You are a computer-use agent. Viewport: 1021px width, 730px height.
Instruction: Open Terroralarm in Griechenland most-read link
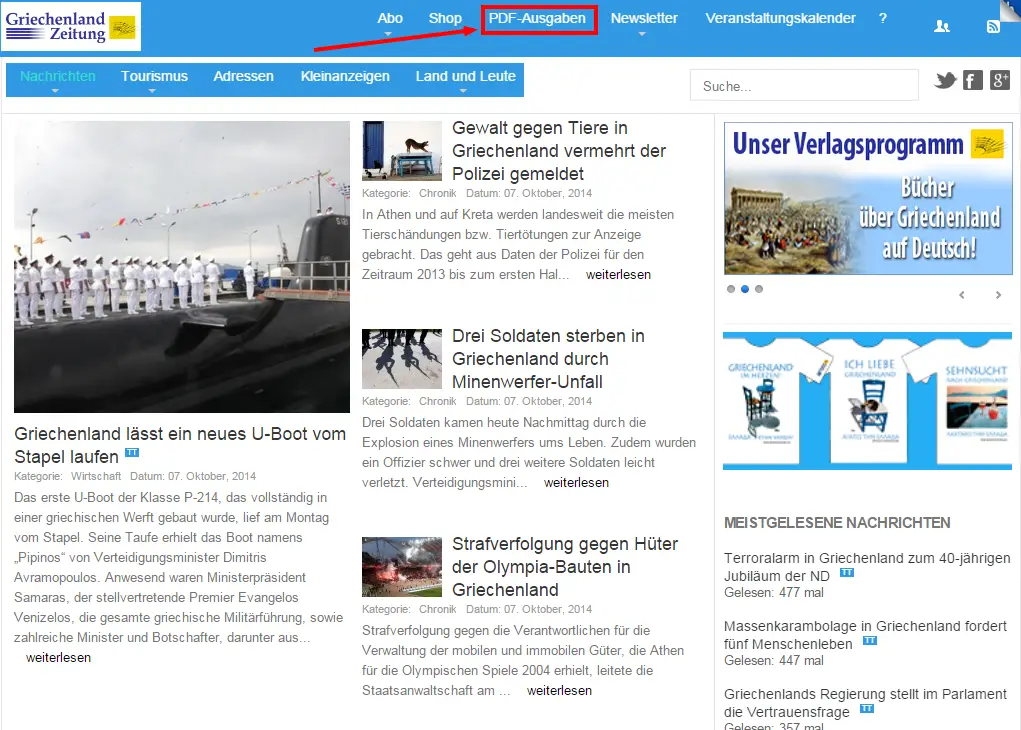[867, 567]
